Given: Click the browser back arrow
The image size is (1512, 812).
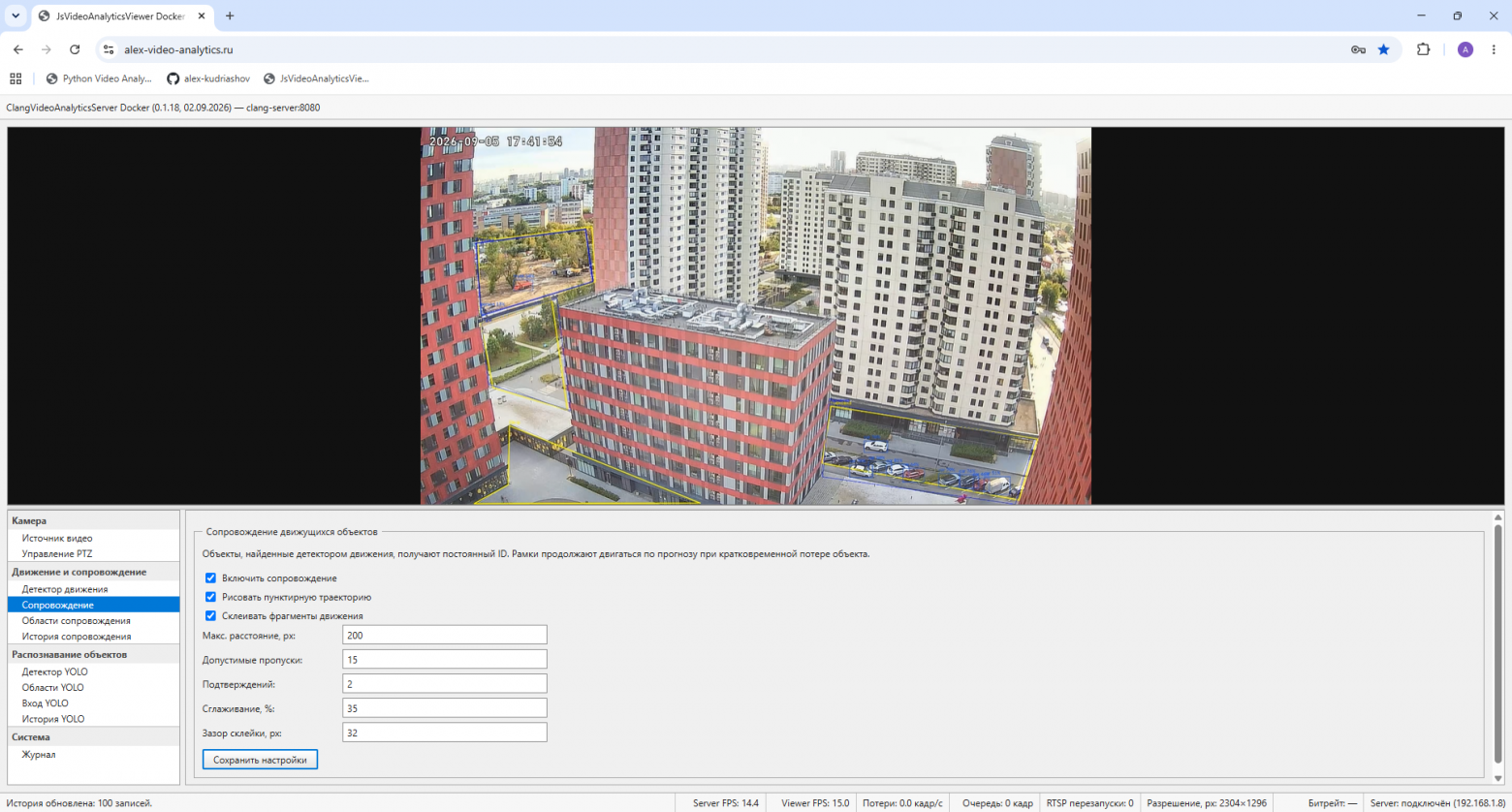Looking at the screenshot, I should pyautogui.click(x=18, y=49).
